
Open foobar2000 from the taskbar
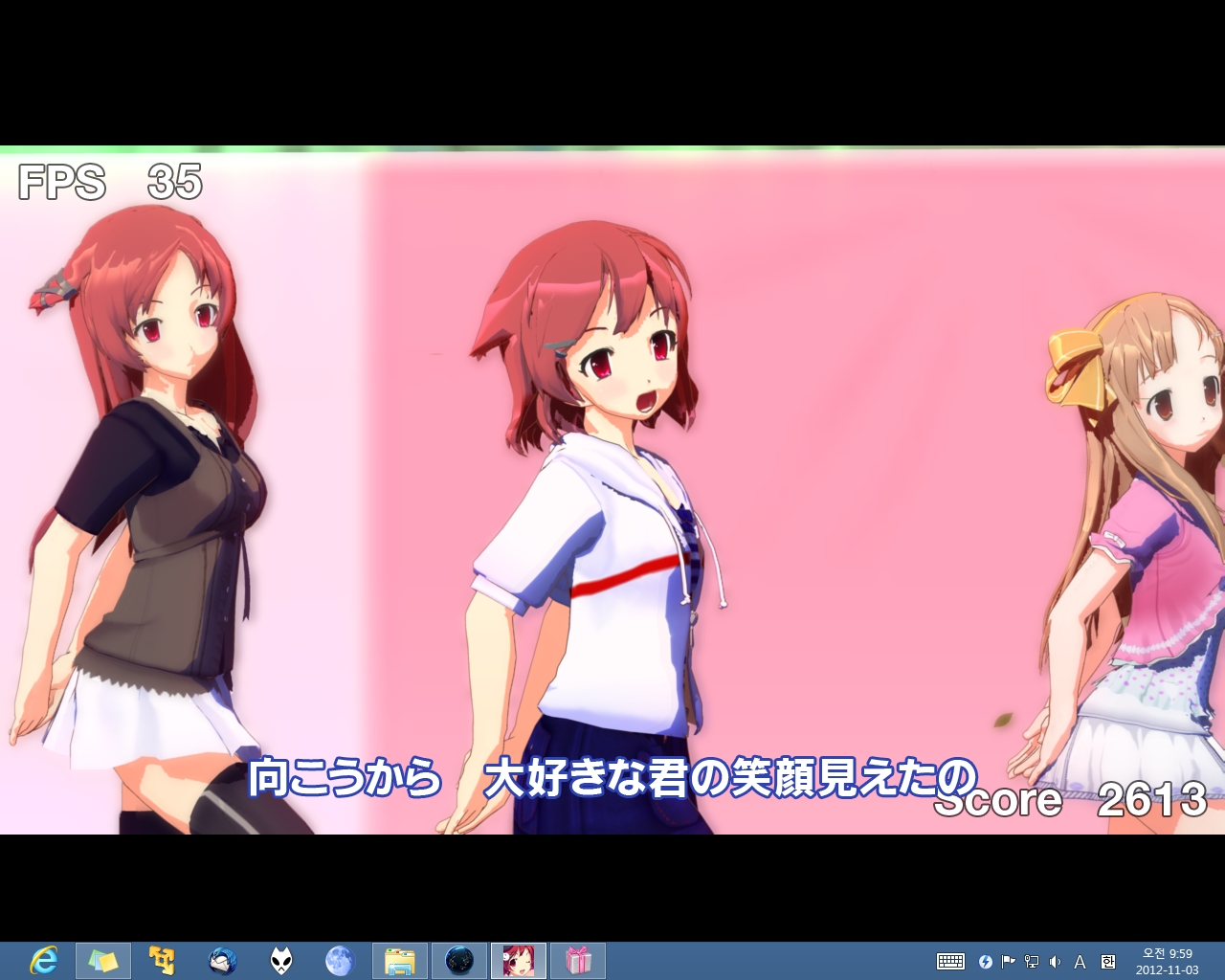[x=281, y=960]
